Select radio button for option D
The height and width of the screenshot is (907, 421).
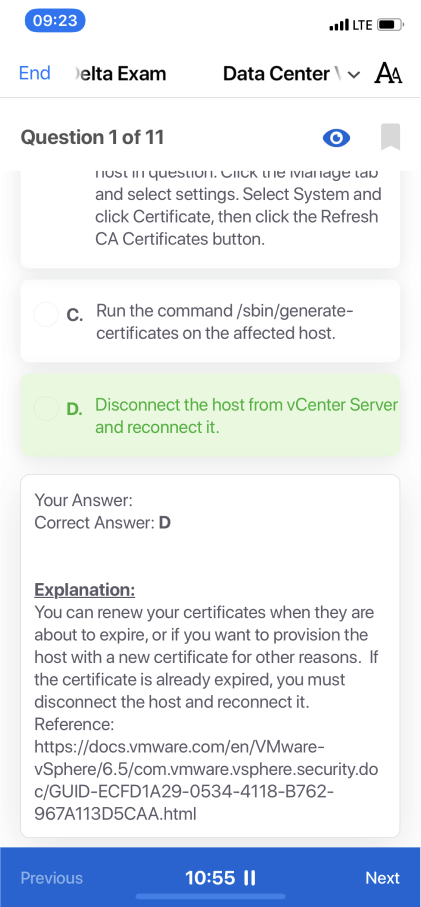tap(46, 408)
